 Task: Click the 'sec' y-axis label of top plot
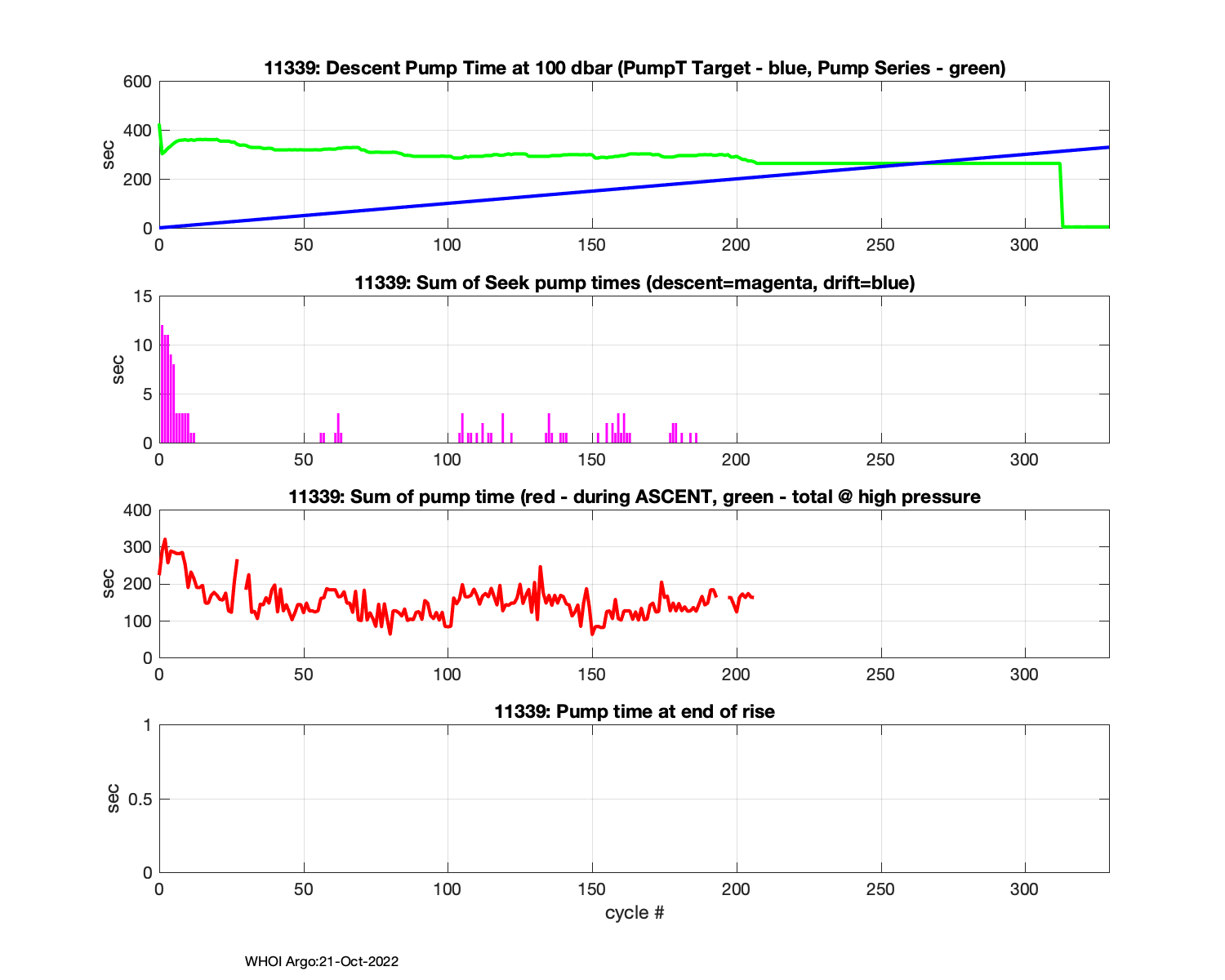(x=109, y=154)
